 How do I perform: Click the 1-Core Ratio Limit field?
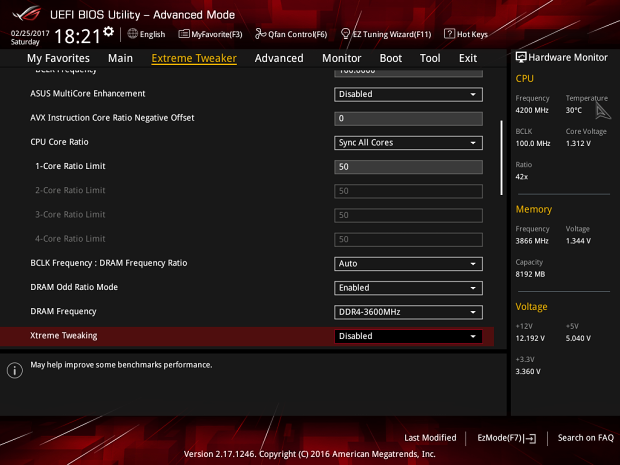click(408, 167)
